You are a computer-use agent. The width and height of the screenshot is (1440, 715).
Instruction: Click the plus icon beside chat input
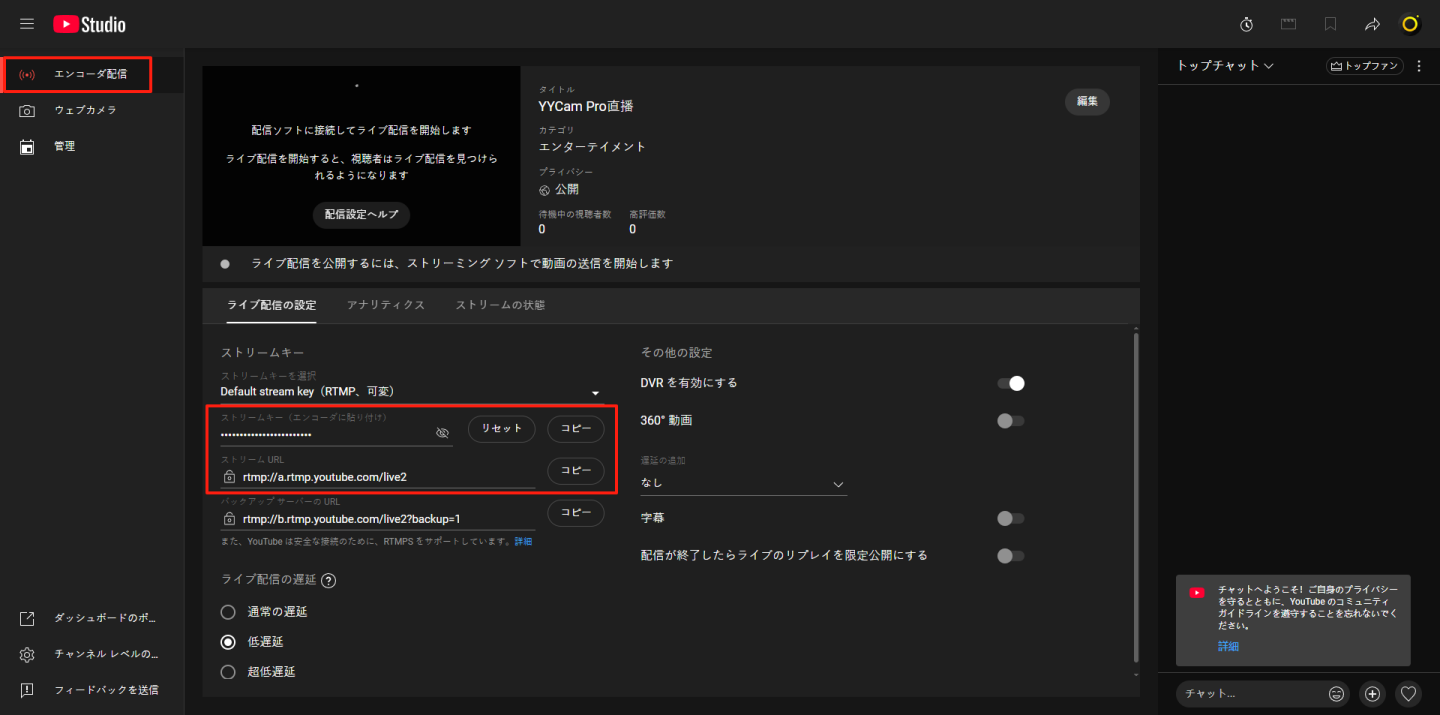1373,693
